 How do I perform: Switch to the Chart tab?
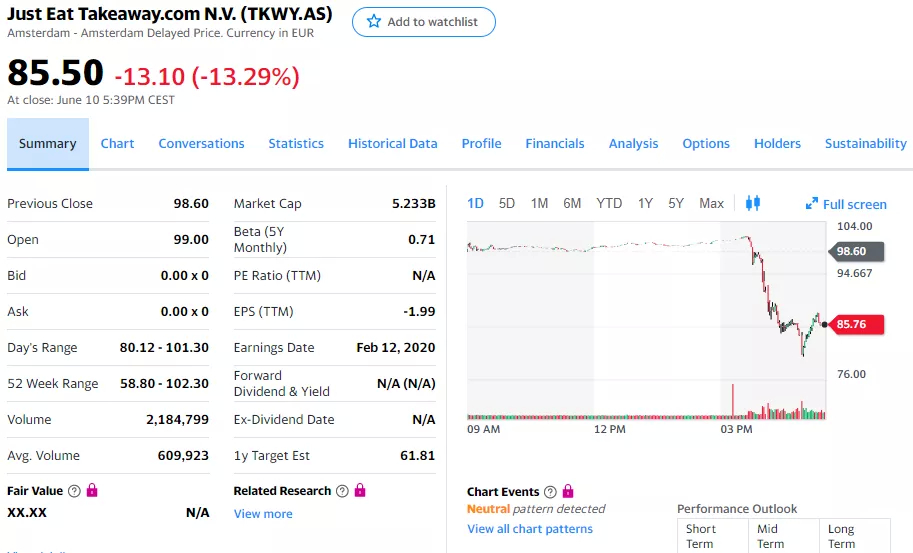click(x=117, y=144)
